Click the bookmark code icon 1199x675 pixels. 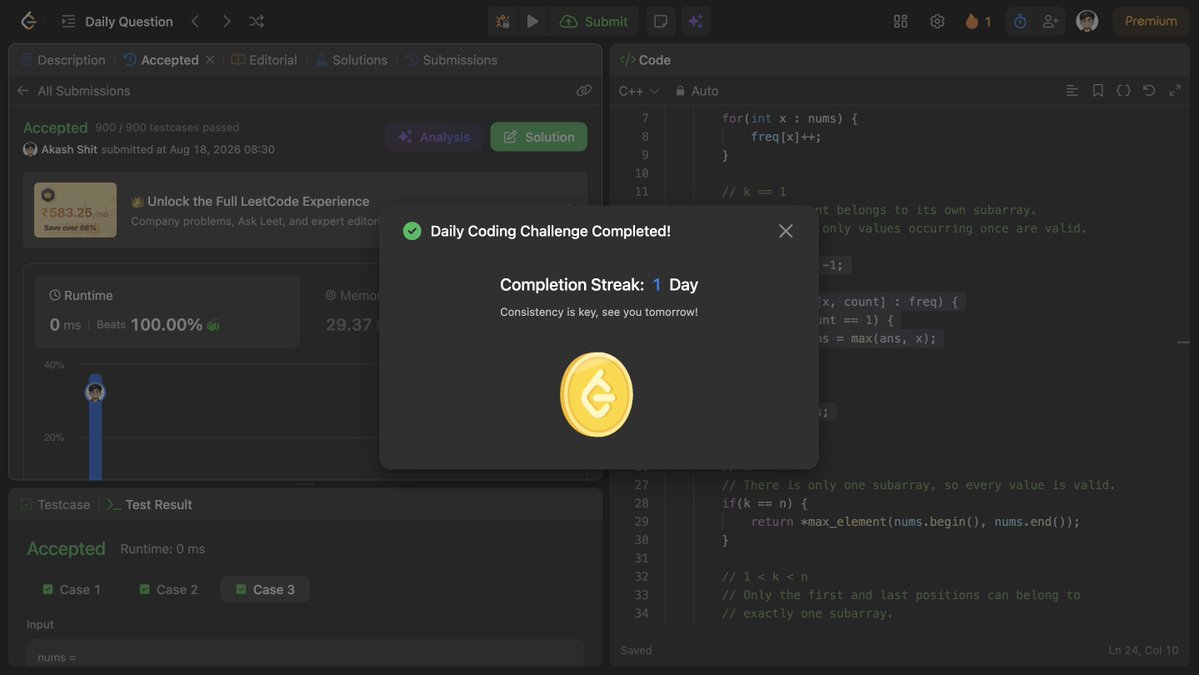1098,91
